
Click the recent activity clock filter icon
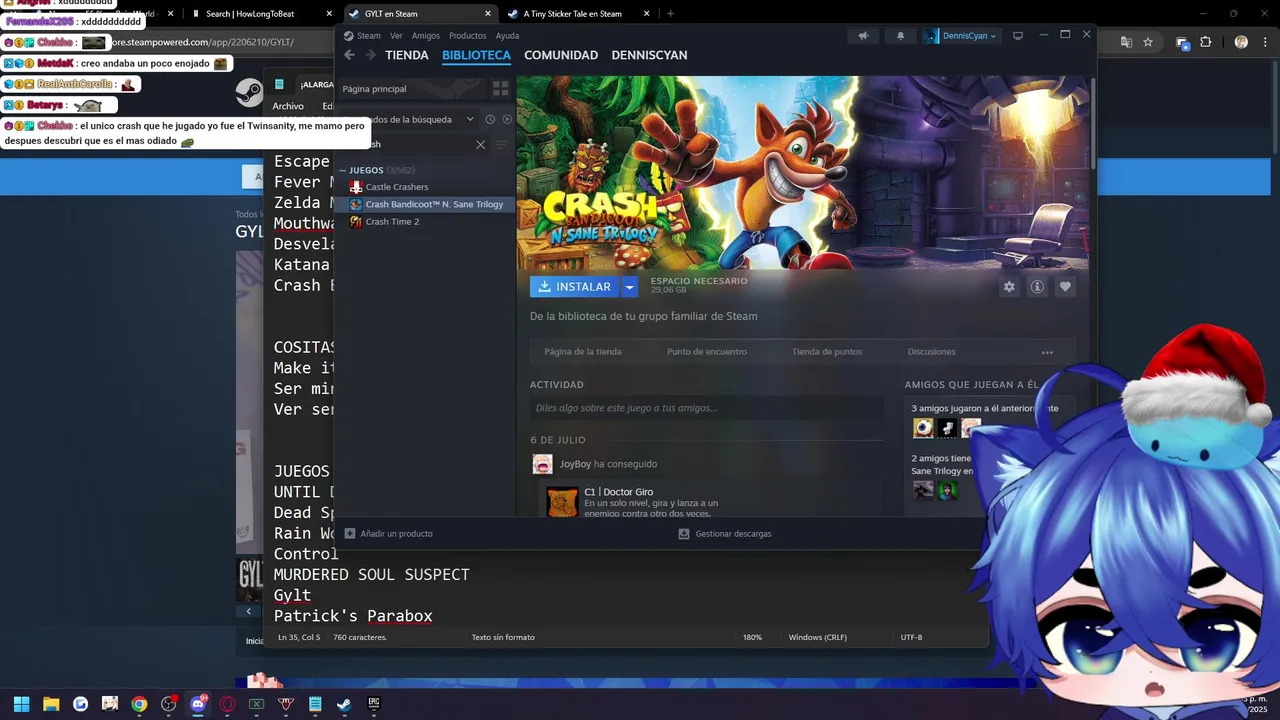click(x=490, y=119)
